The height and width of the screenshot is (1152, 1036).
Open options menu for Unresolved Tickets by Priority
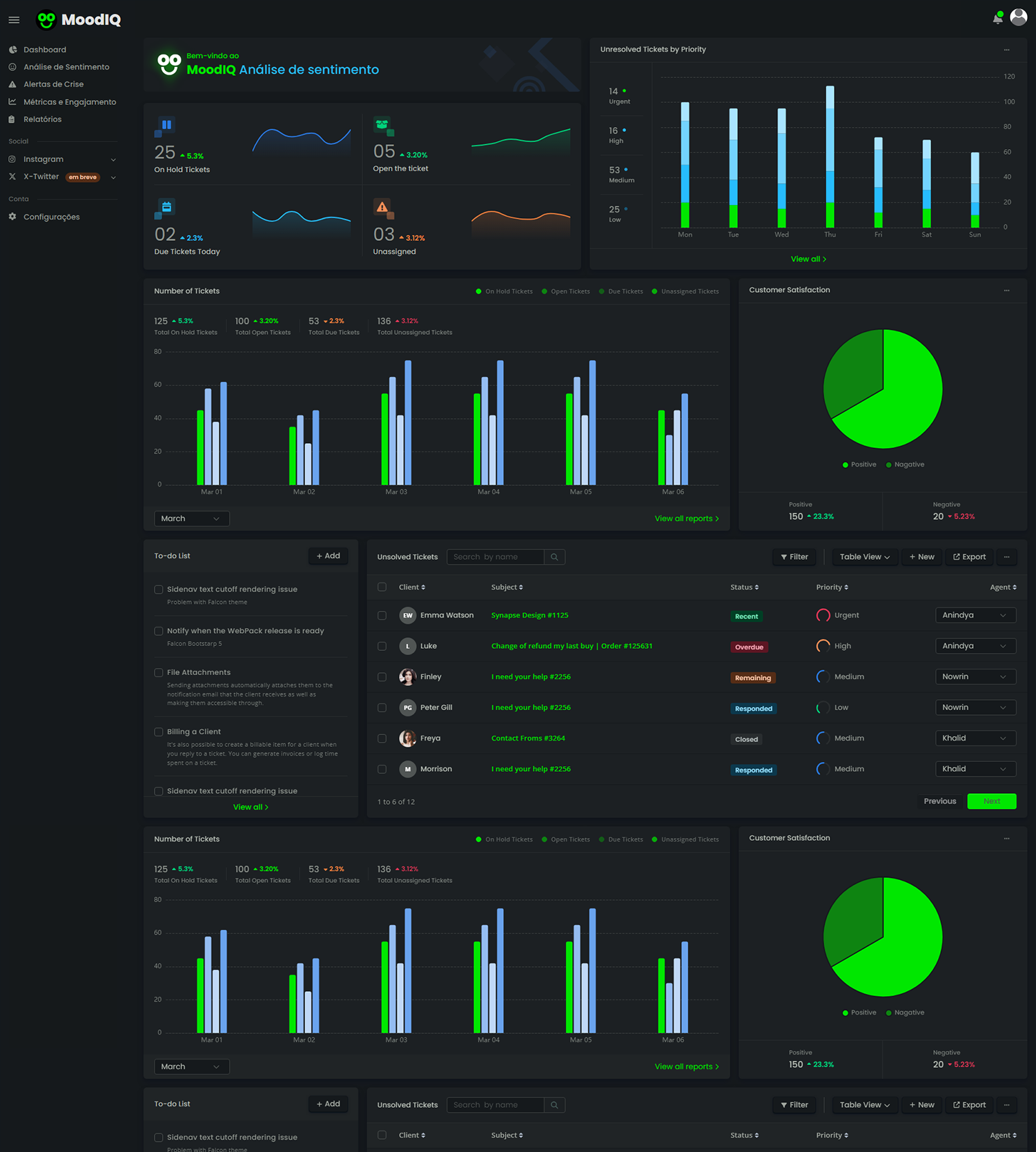pos(1006,50)
